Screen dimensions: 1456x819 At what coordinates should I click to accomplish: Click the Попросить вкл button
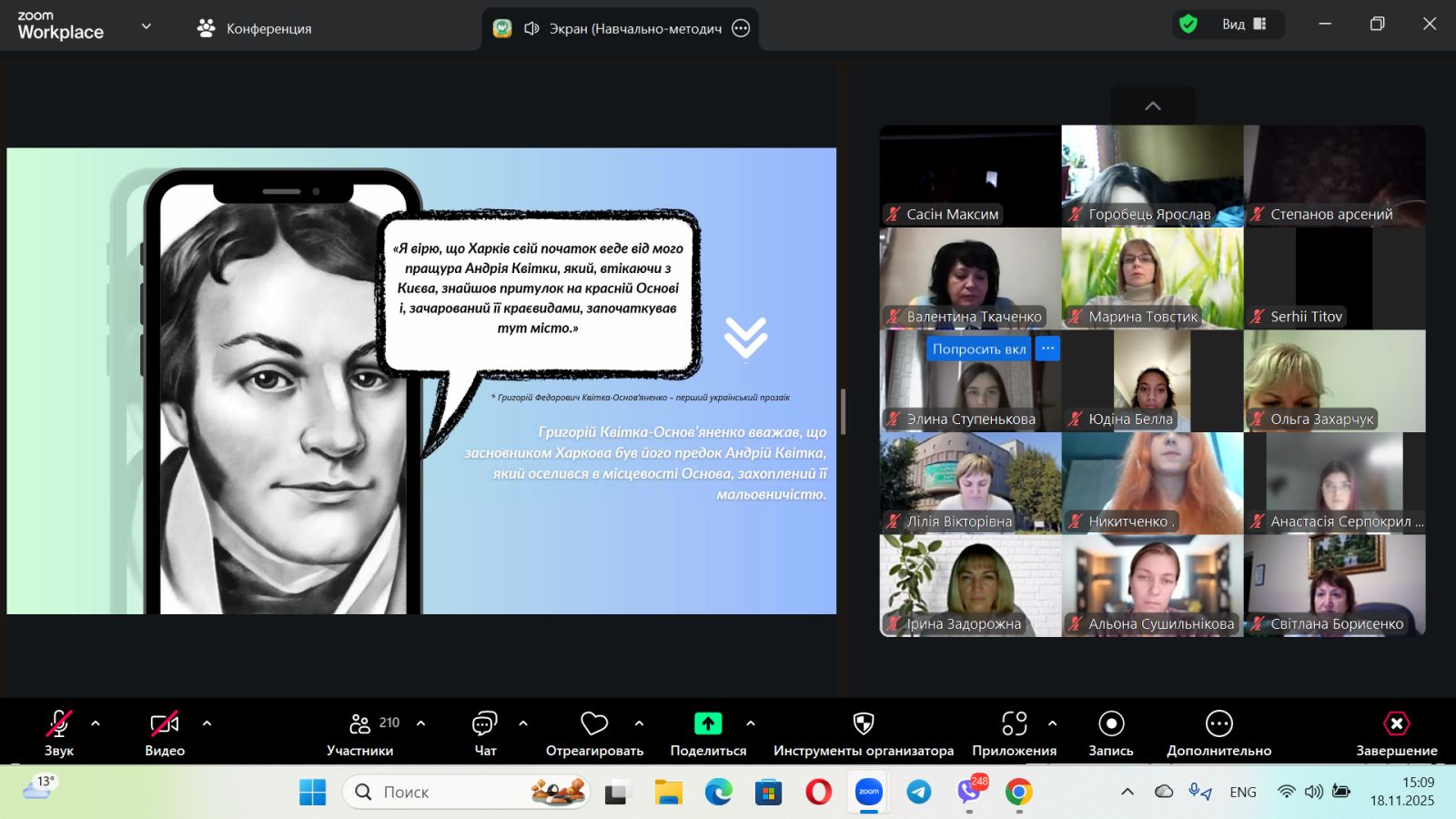(x=978, y=349)
